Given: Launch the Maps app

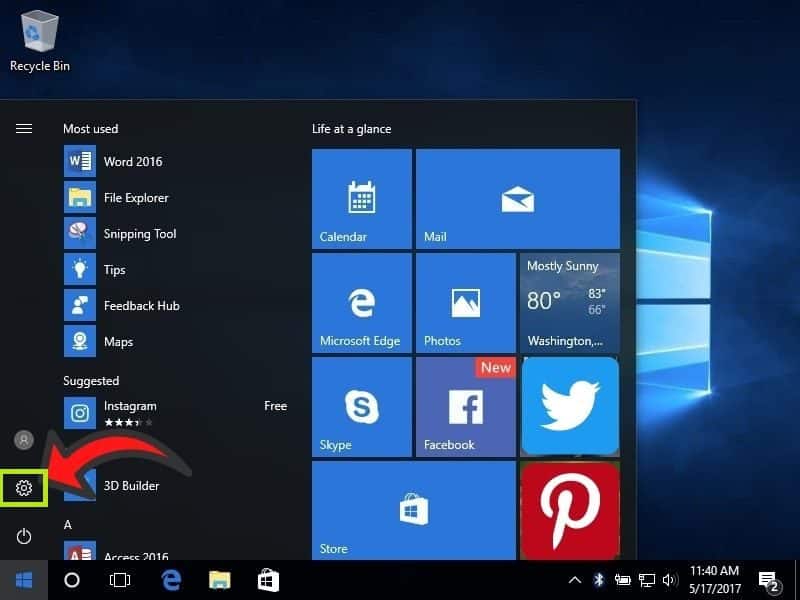Looking at the screenshot, I should (176, 341).
